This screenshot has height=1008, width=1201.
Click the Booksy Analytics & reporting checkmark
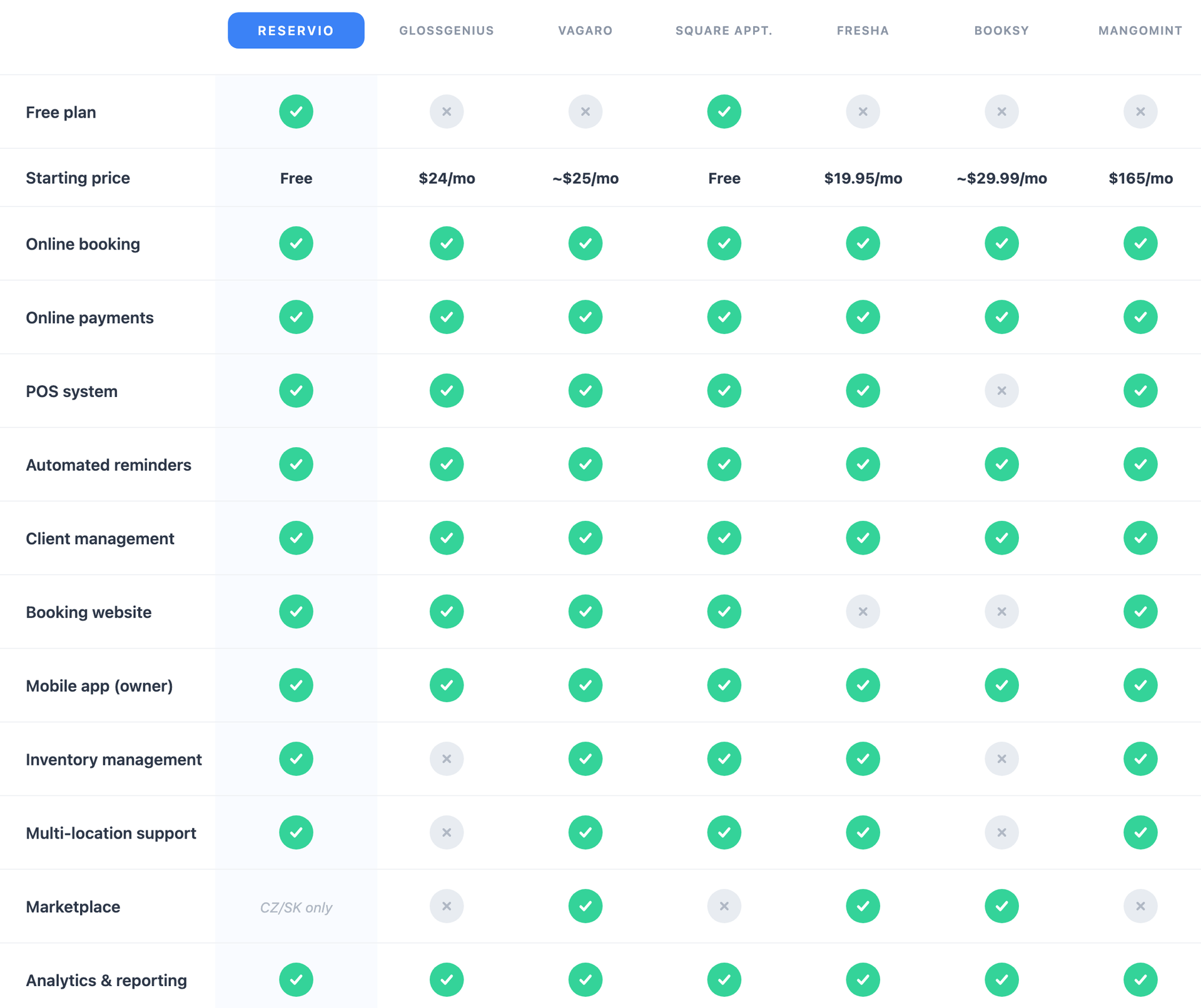click(1001, 980)
